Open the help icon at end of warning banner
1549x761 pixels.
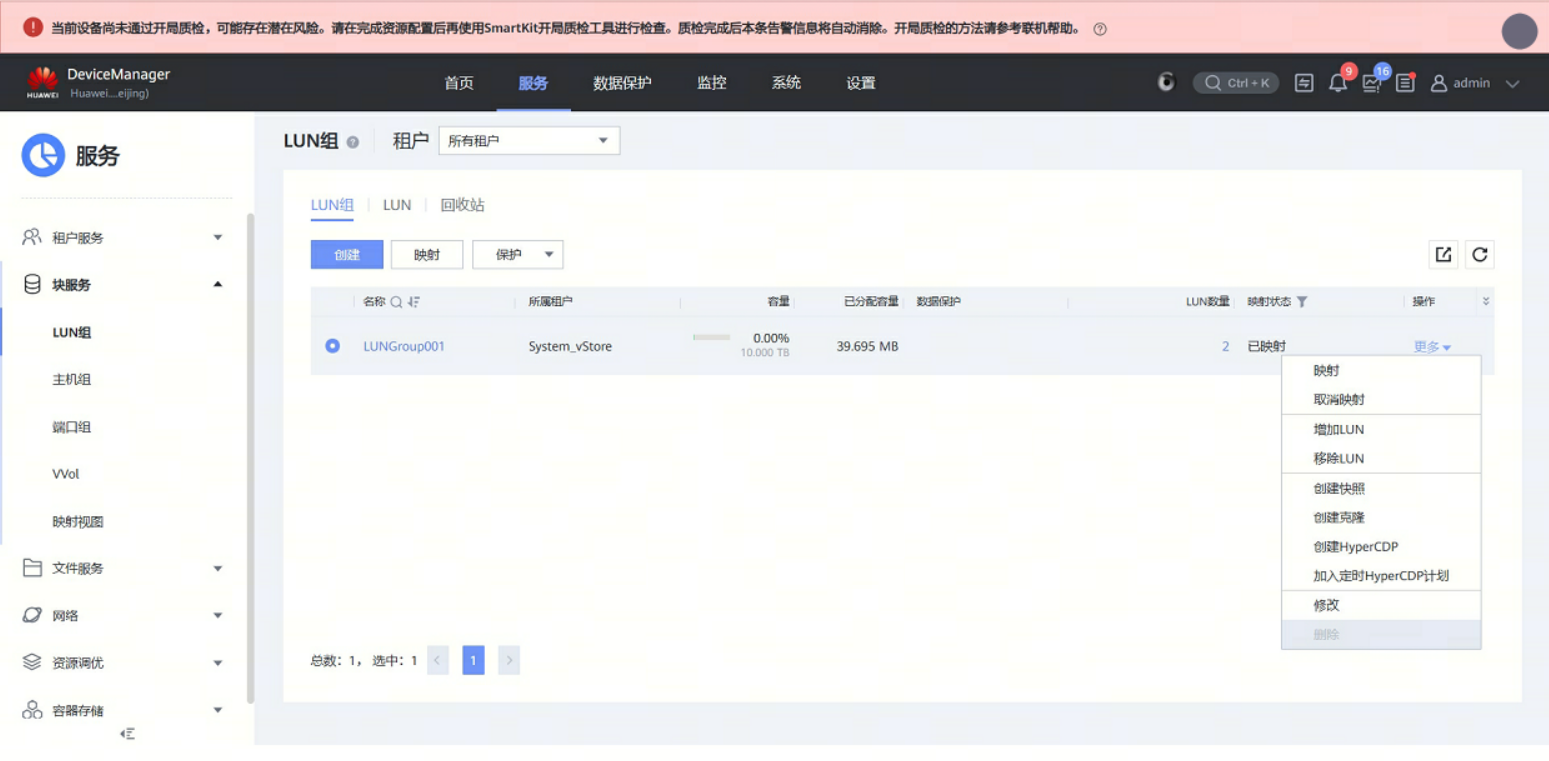1100,29
